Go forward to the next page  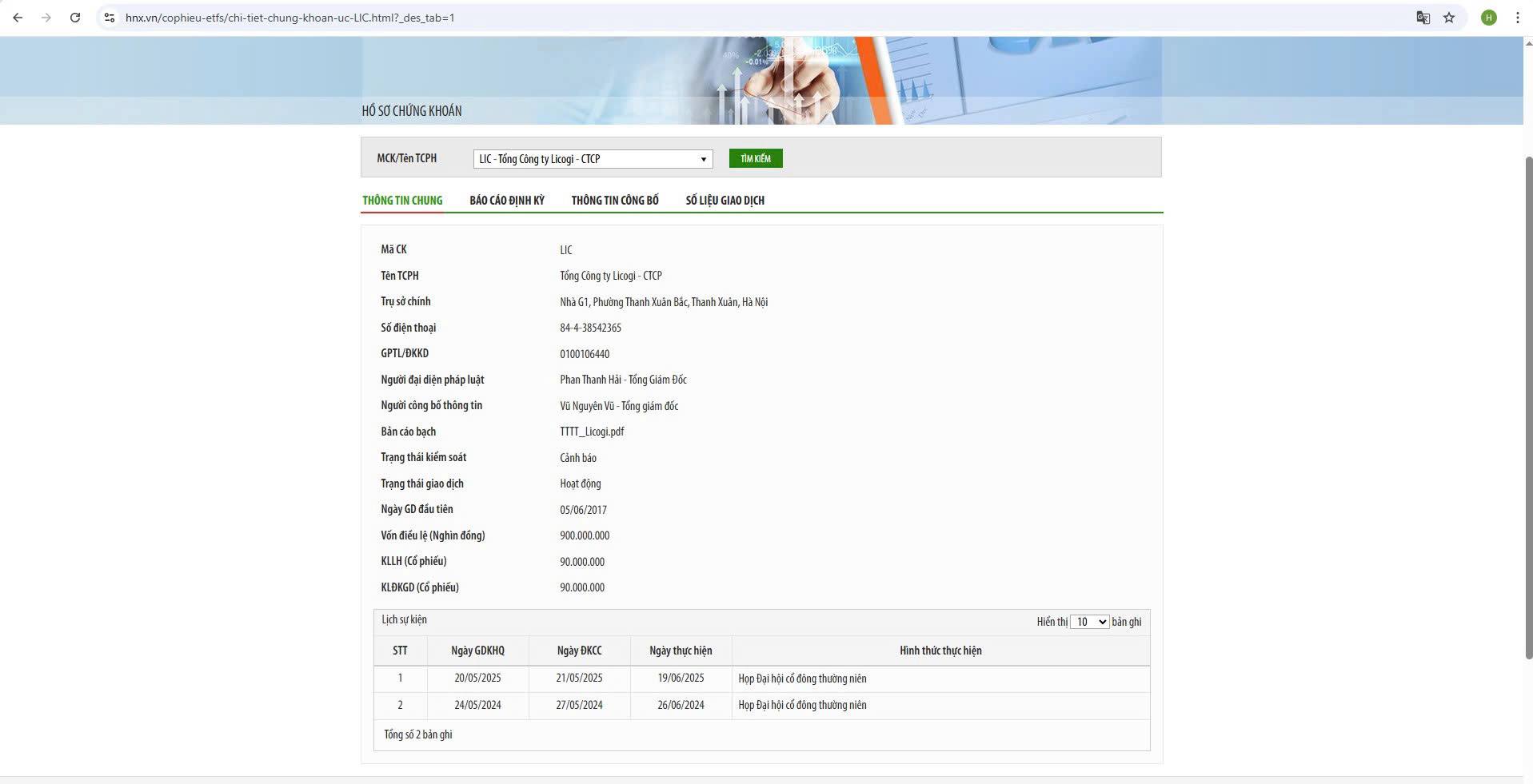tap(46, 18)
